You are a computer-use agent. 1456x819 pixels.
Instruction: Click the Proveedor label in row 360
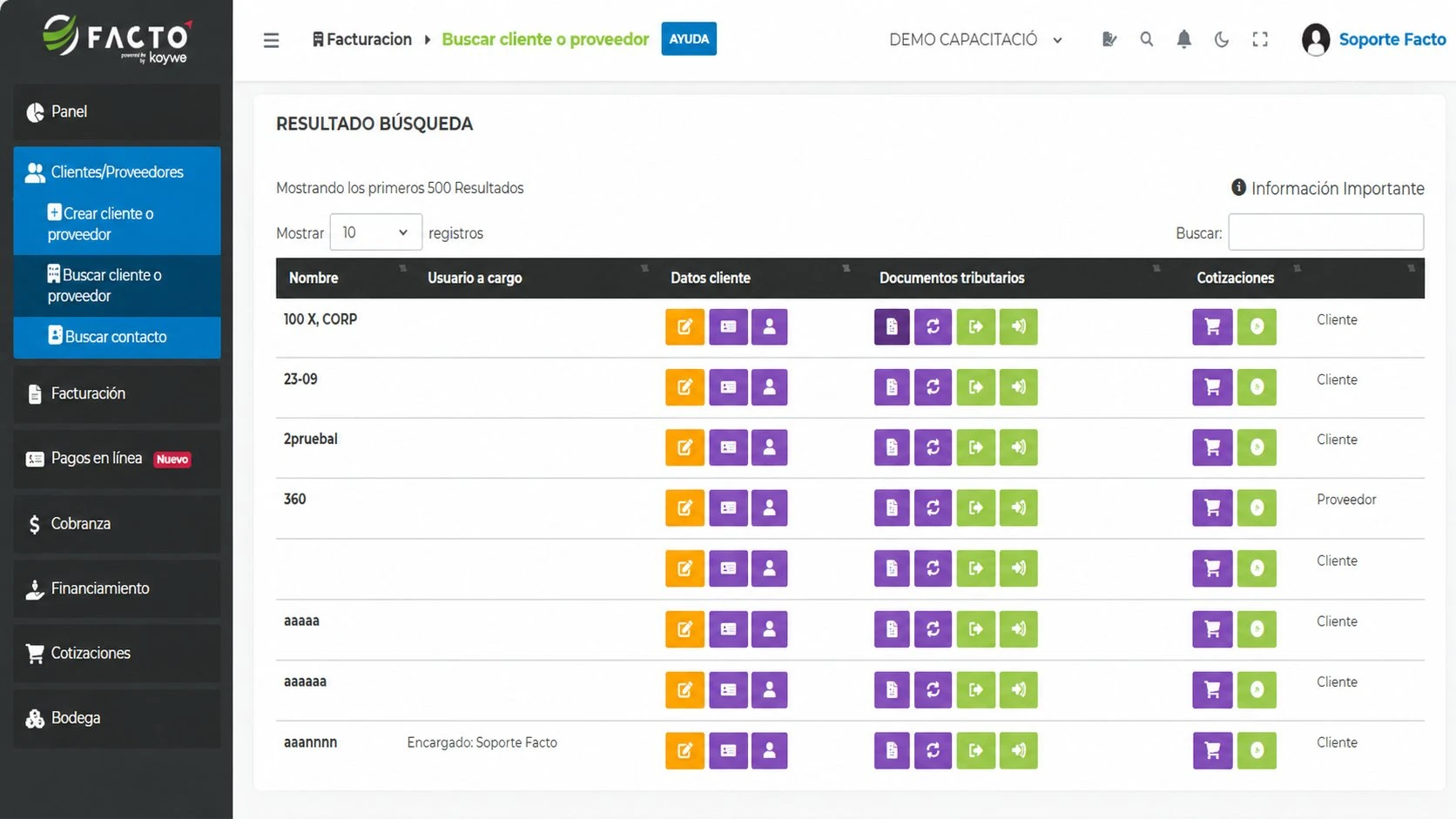(x=1346, y=500)
